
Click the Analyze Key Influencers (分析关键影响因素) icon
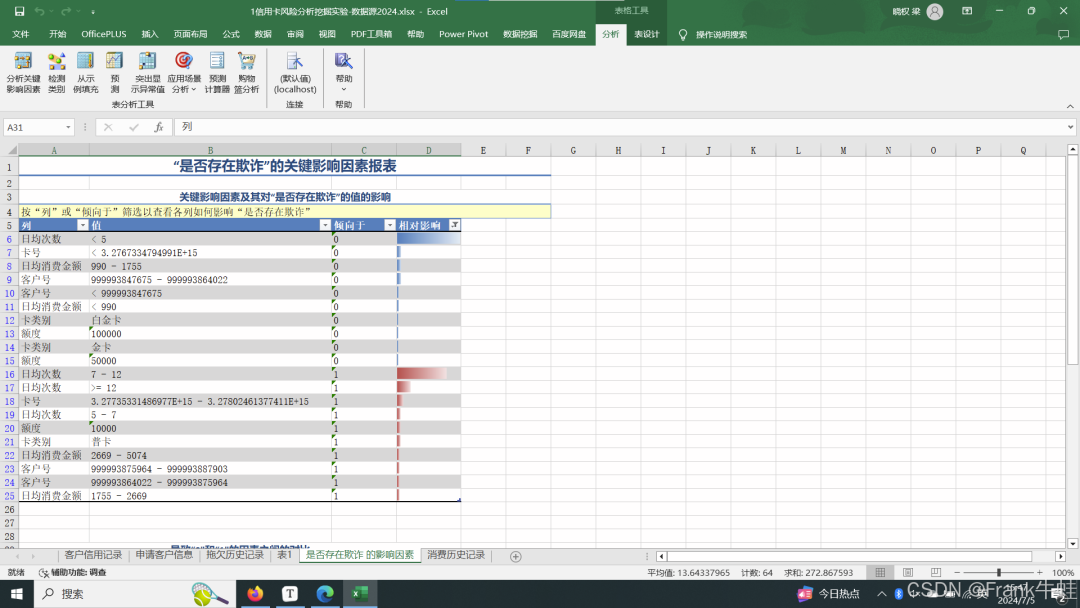[x=23, y=62]
